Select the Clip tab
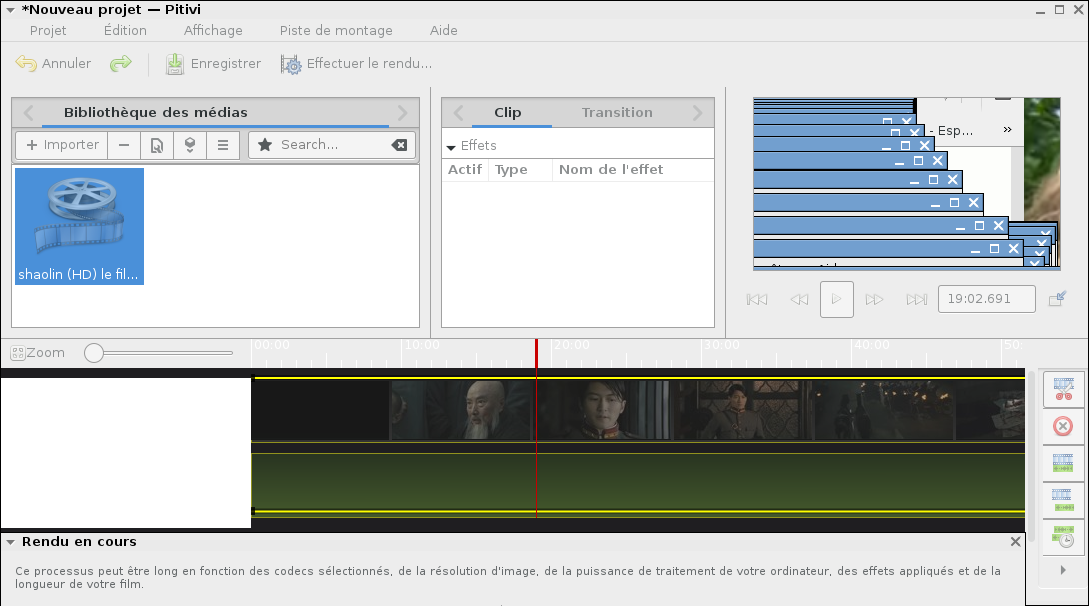 508,112
